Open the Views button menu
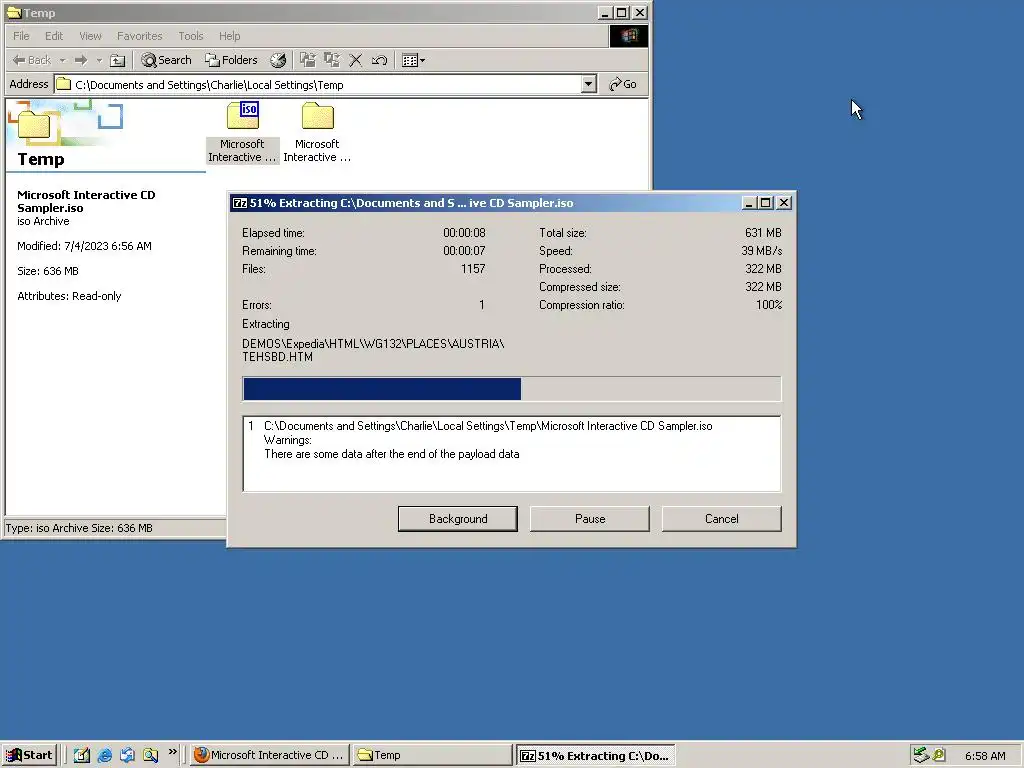The width and height of the screenshot is (1024, 768). coord(413,60)
